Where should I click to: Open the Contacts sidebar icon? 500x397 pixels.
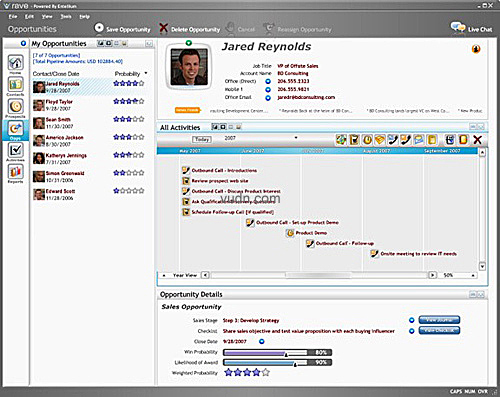click(x=15, y=85)
